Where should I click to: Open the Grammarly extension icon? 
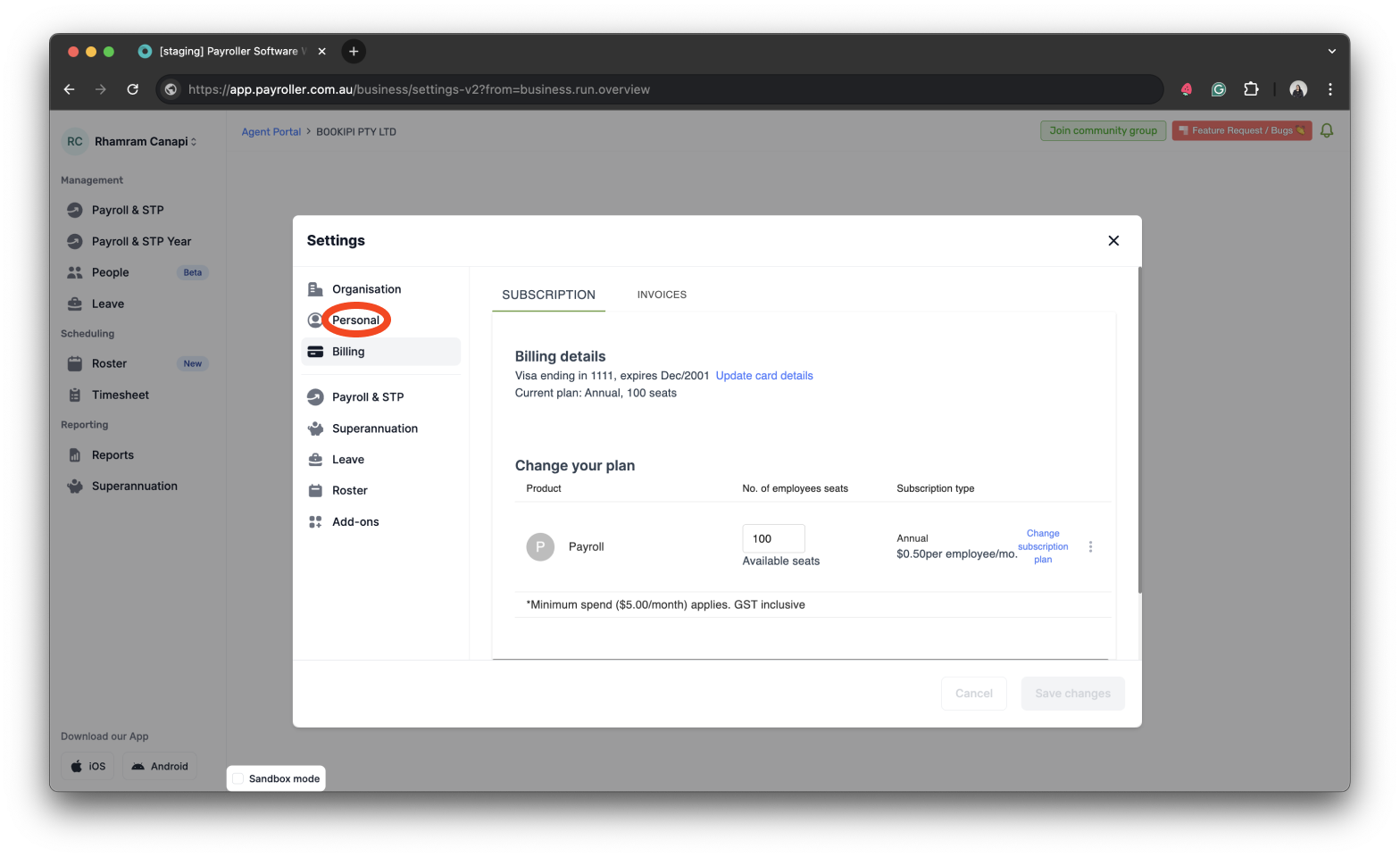(1219, 89)
